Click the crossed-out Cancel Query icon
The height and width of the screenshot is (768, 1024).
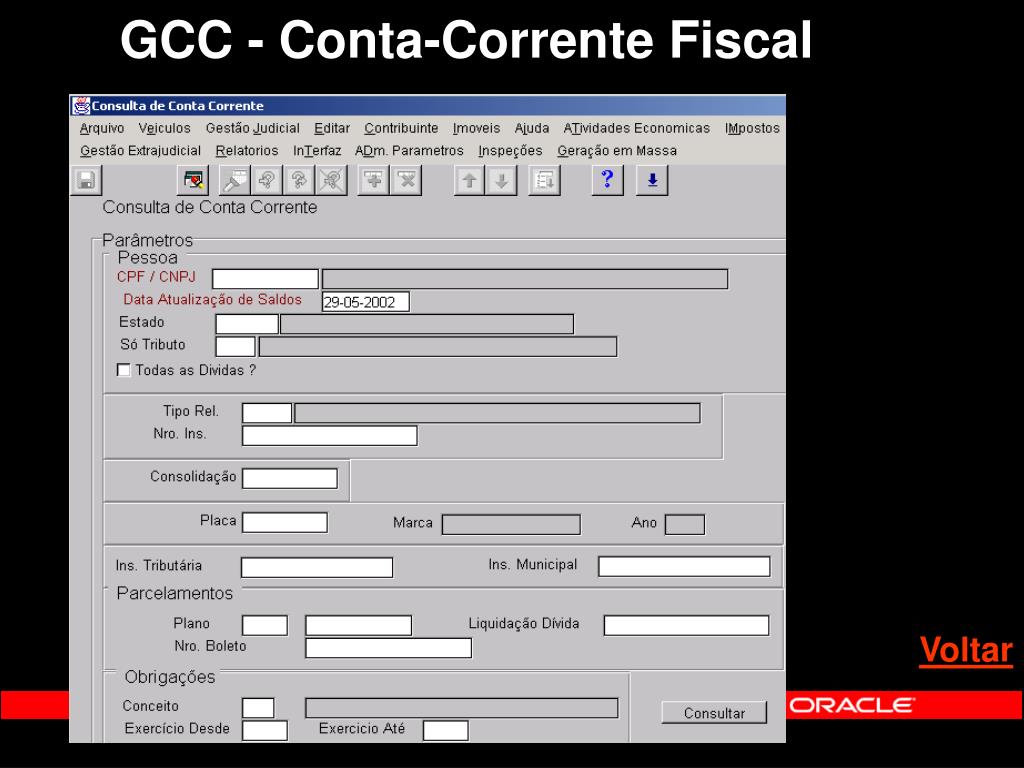[332, 180]
